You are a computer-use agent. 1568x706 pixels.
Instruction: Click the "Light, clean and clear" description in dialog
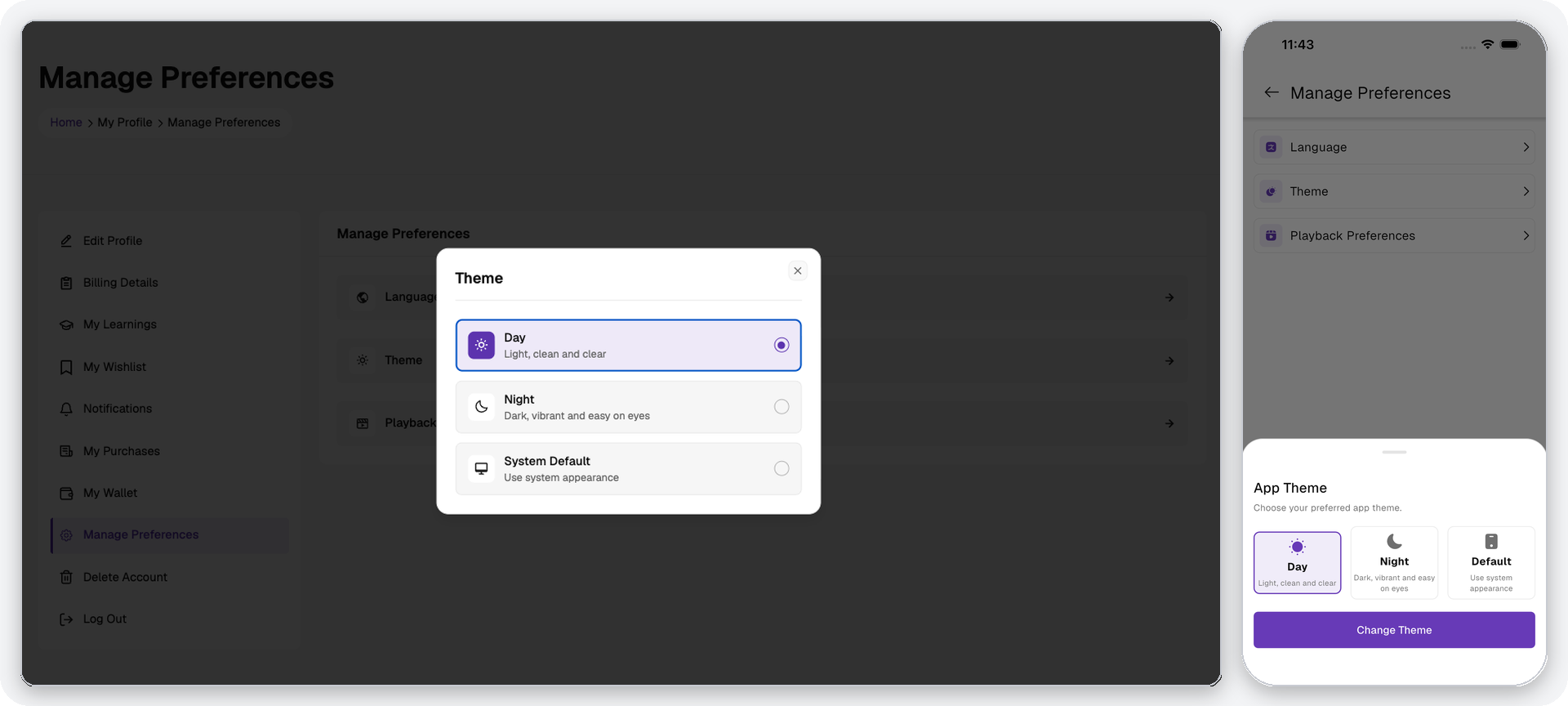pyautogui.click(x=555, y=355)
